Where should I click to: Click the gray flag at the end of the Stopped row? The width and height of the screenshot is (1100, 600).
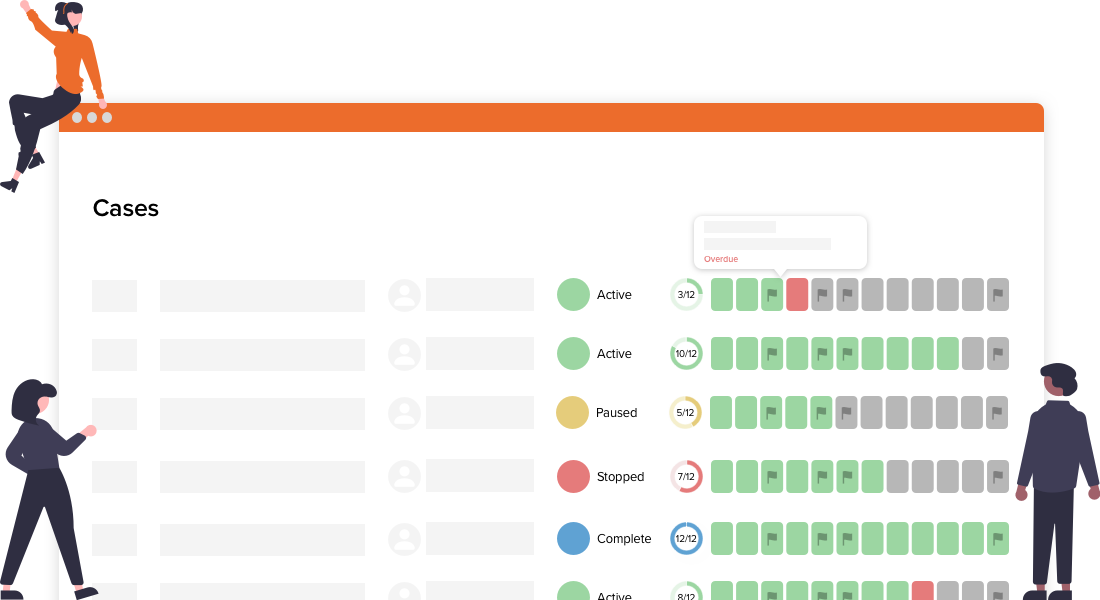point(996,477)
